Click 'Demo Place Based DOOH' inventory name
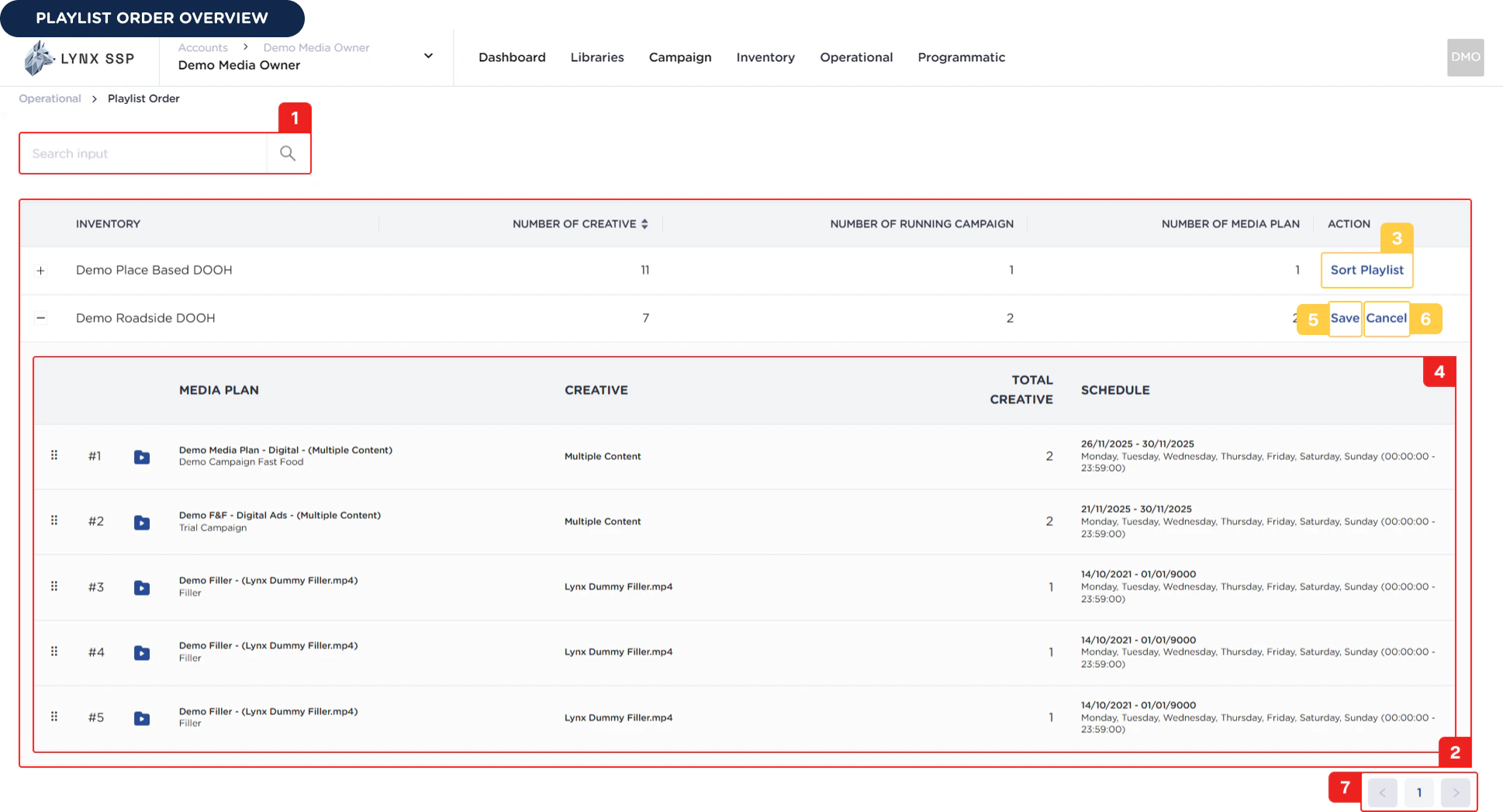This screenshot has width=1503, height=812. [x=154, y=270]
